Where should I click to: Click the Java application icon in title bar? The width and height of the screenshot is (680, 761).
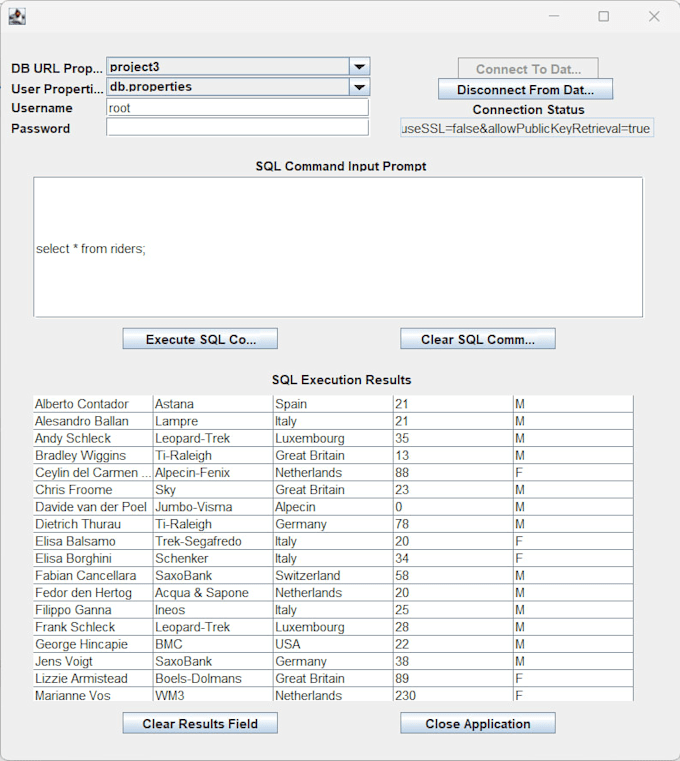point(17,17)
